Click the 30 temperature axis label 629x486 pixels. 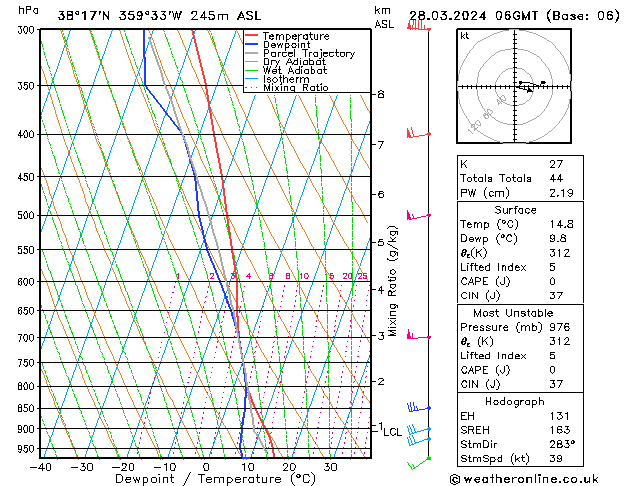(x=330, y=467)
